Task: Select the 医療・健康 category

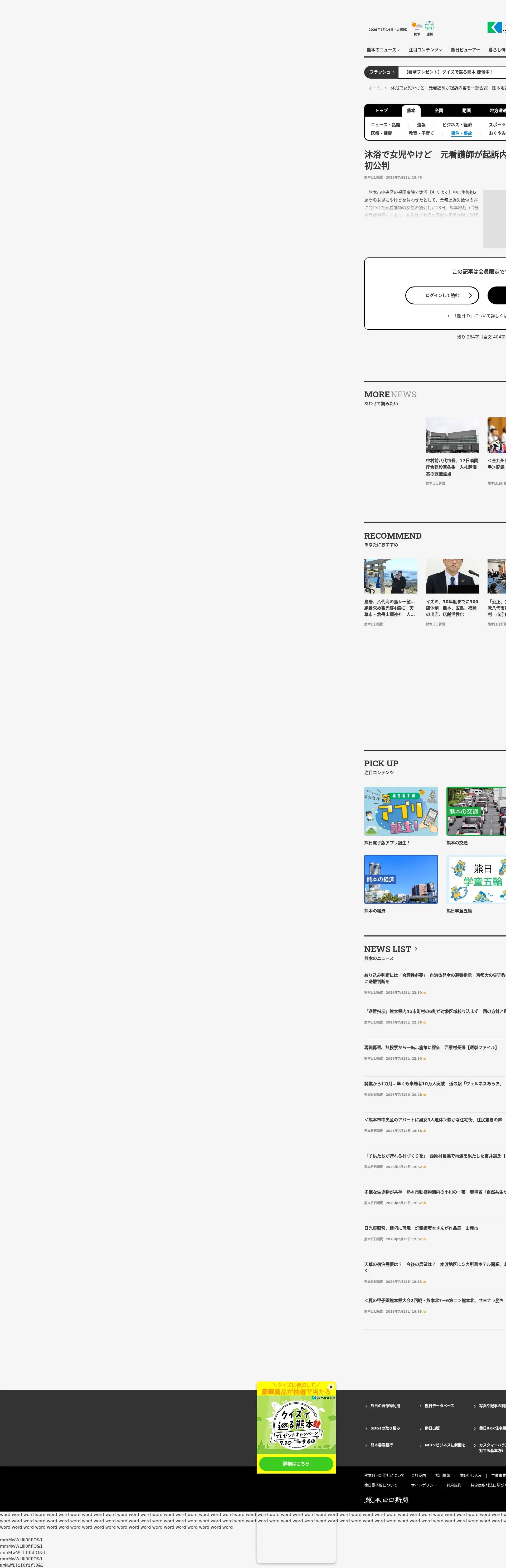Action: (x=381, y=133)
